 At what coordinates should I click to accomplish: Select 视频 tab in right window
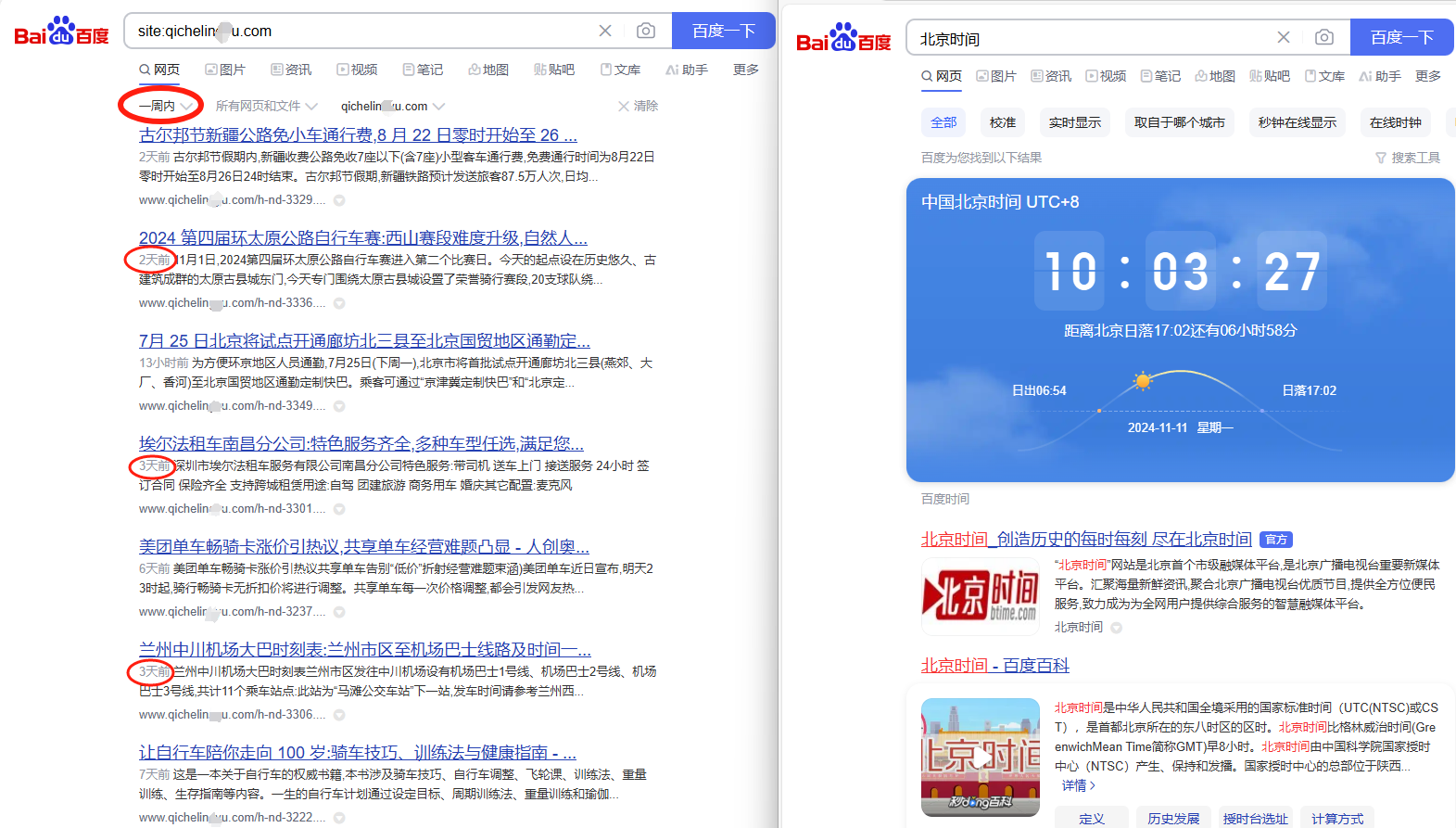1106,76
